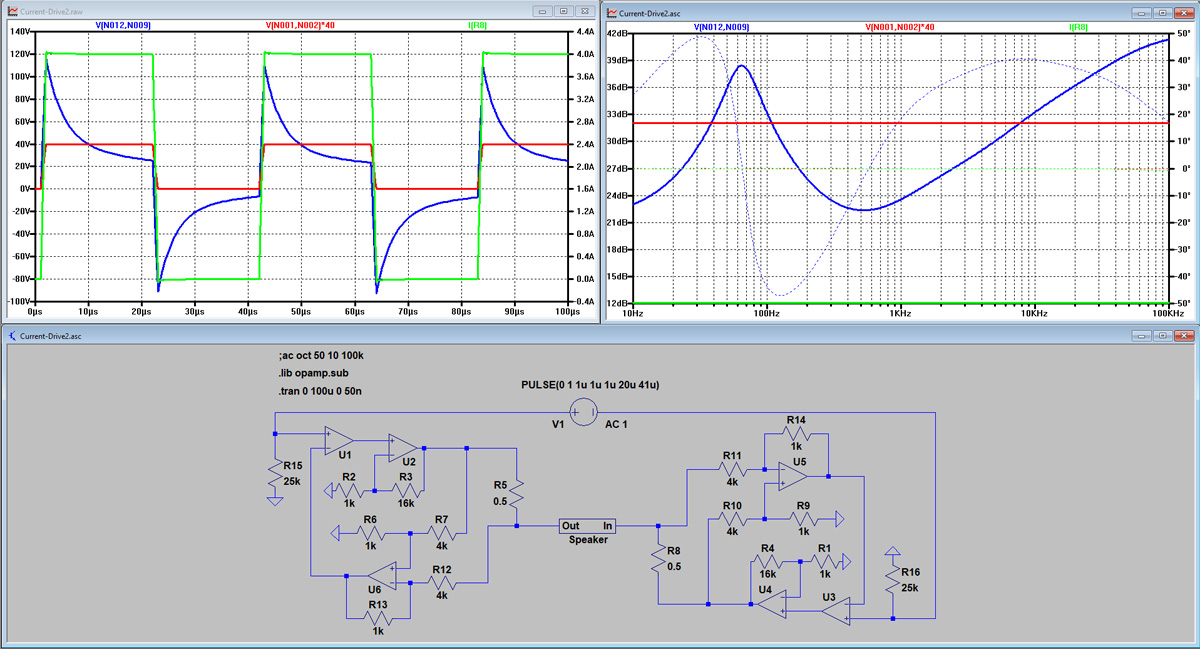Select resistor R1 (1k)

point(824,562)
